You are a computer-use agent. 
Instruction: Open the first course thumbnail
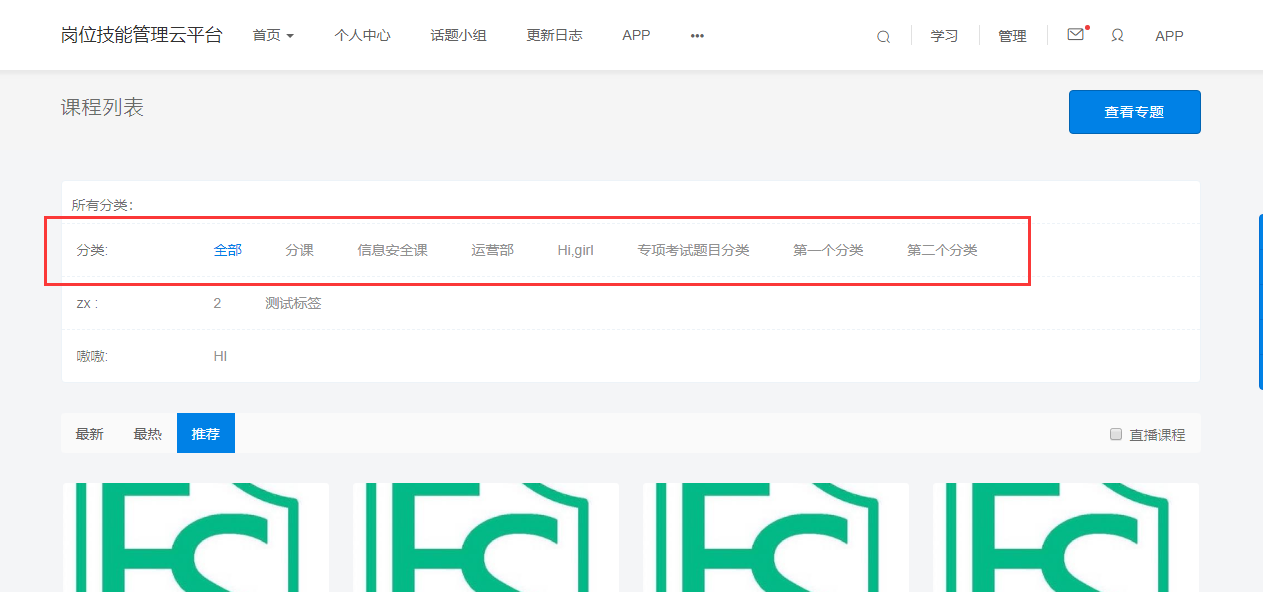[x=195, y=537]
